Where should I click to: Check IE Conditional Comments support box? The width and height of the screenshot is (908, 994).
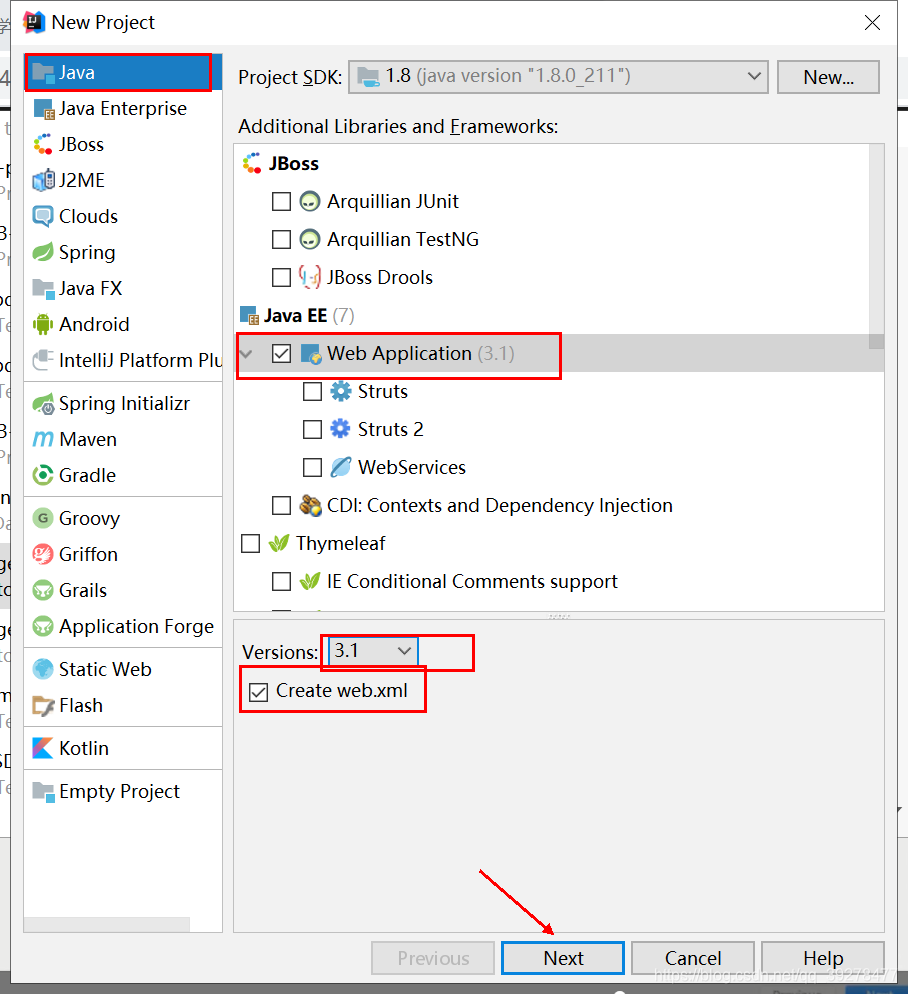tap(281, 582)
